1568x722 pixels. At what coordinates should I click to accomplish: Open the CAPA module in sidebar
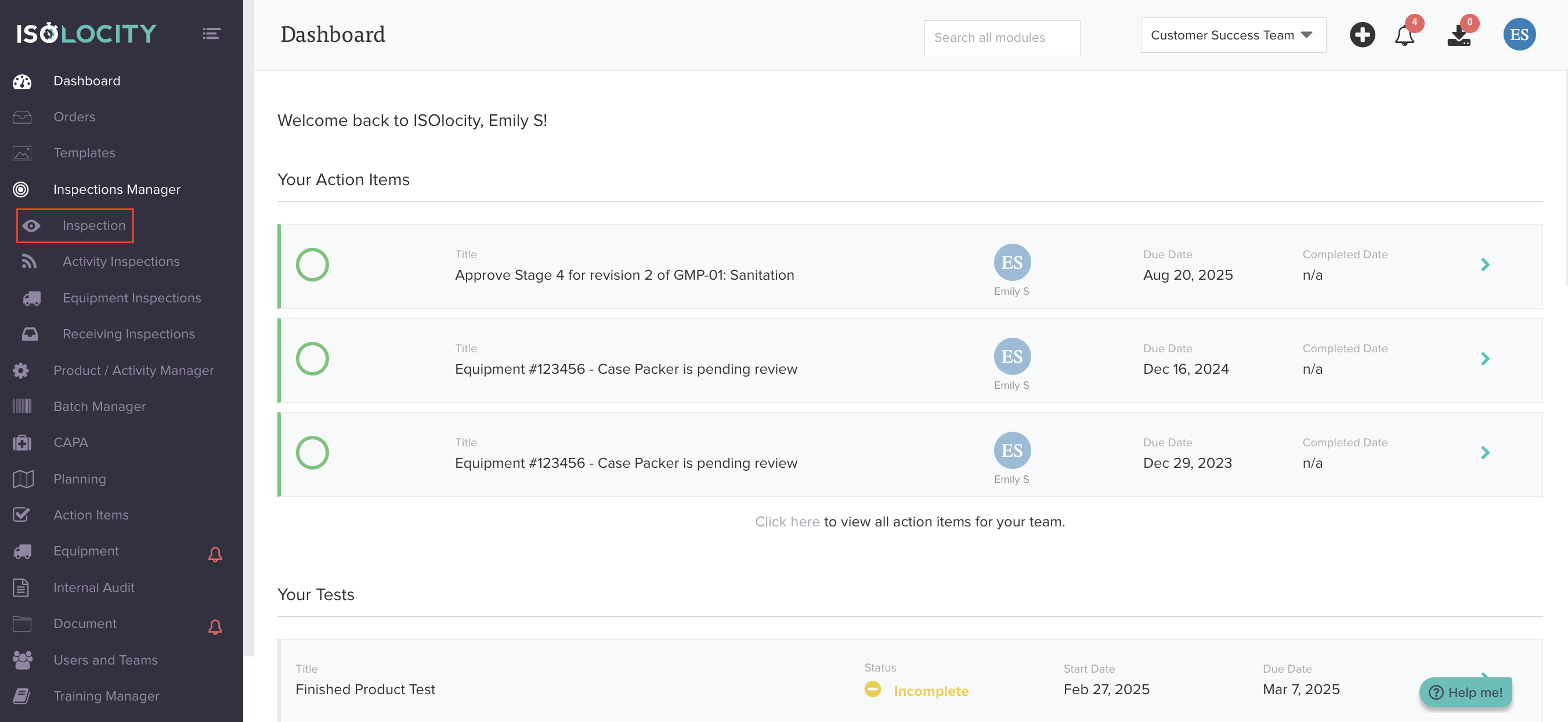coord(71,443)
